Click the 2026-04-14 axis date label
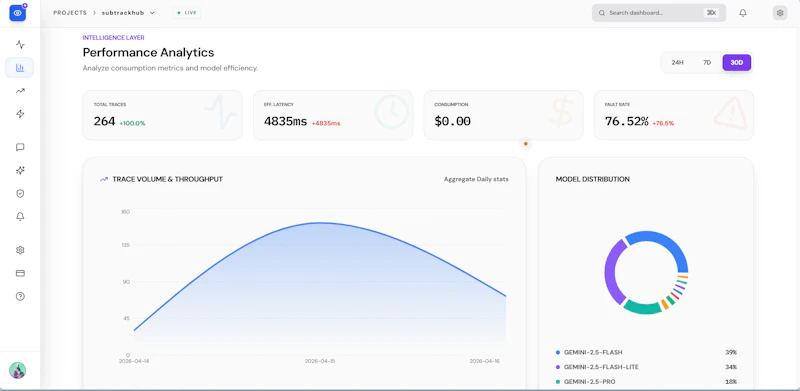 (134, 361)
